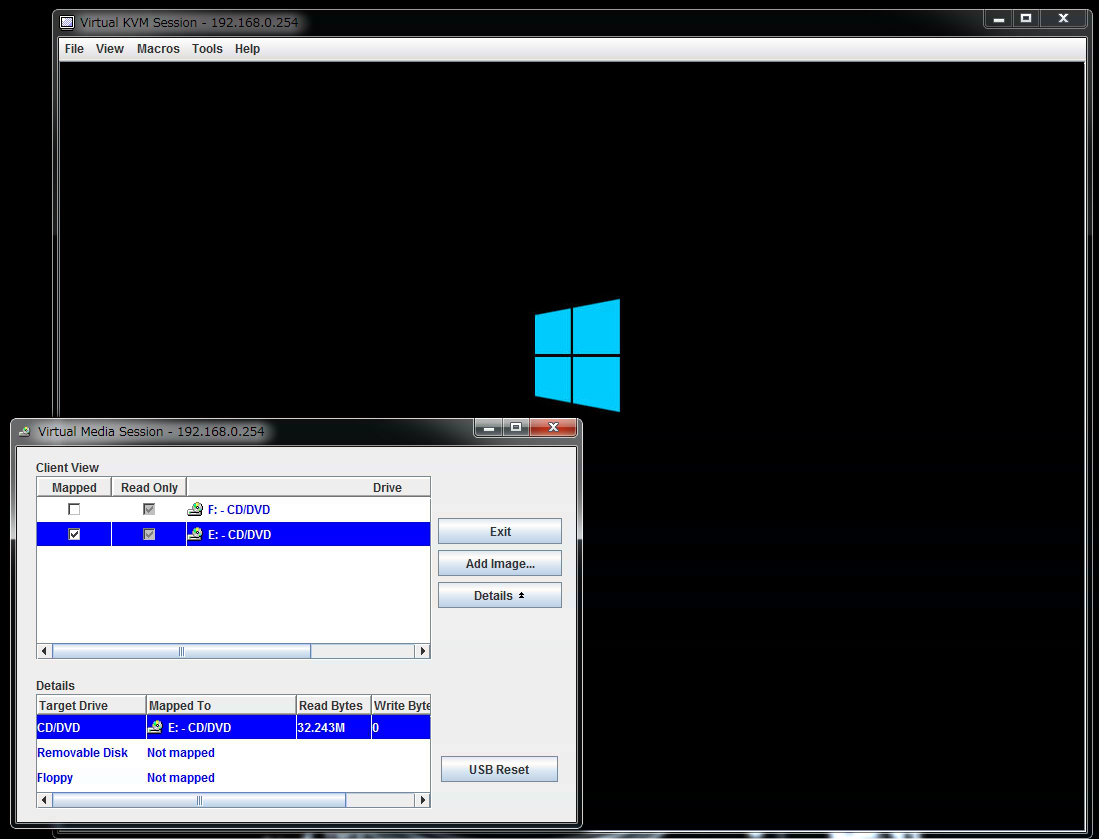Click "Not mapped" for Removable Disk

point(181,753)
